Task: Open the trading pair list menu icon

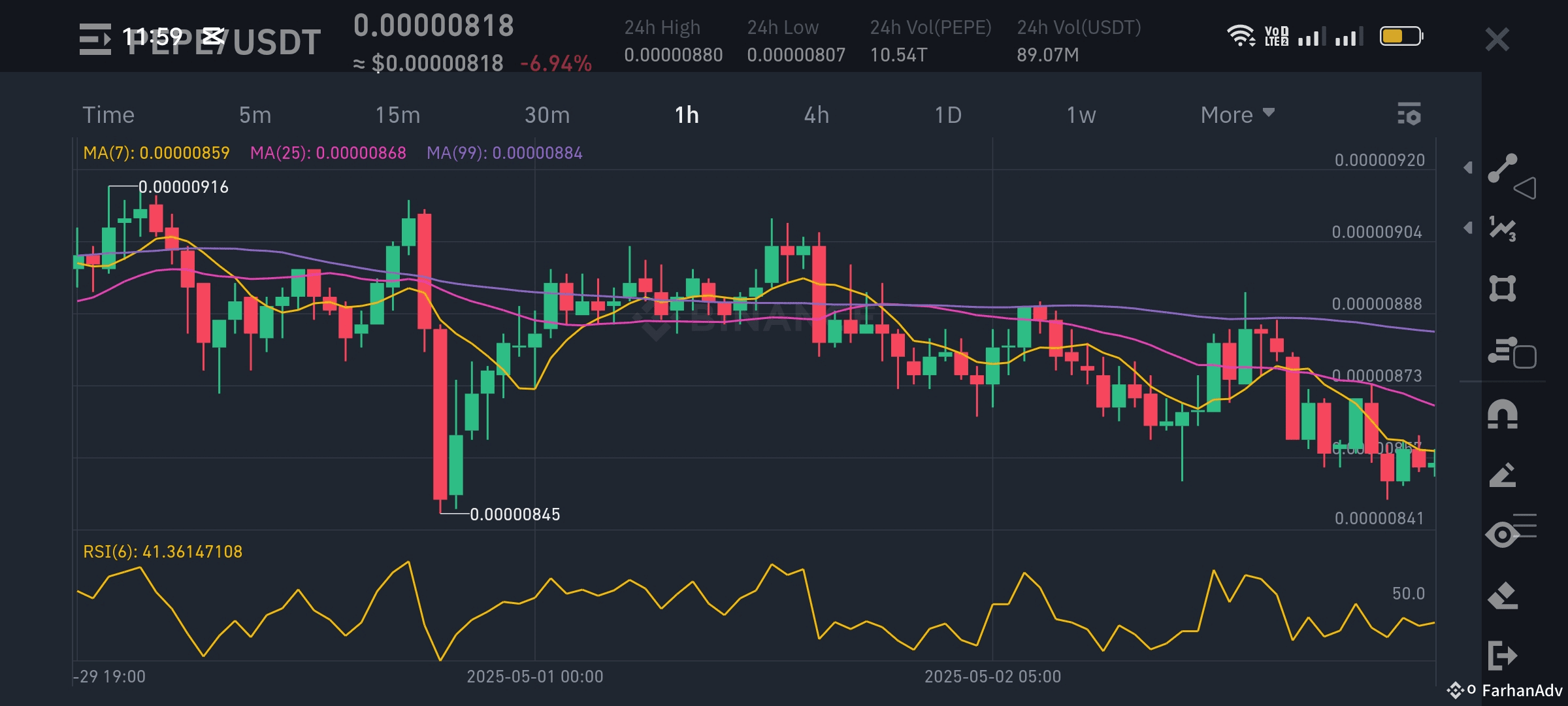Action: 95,39
